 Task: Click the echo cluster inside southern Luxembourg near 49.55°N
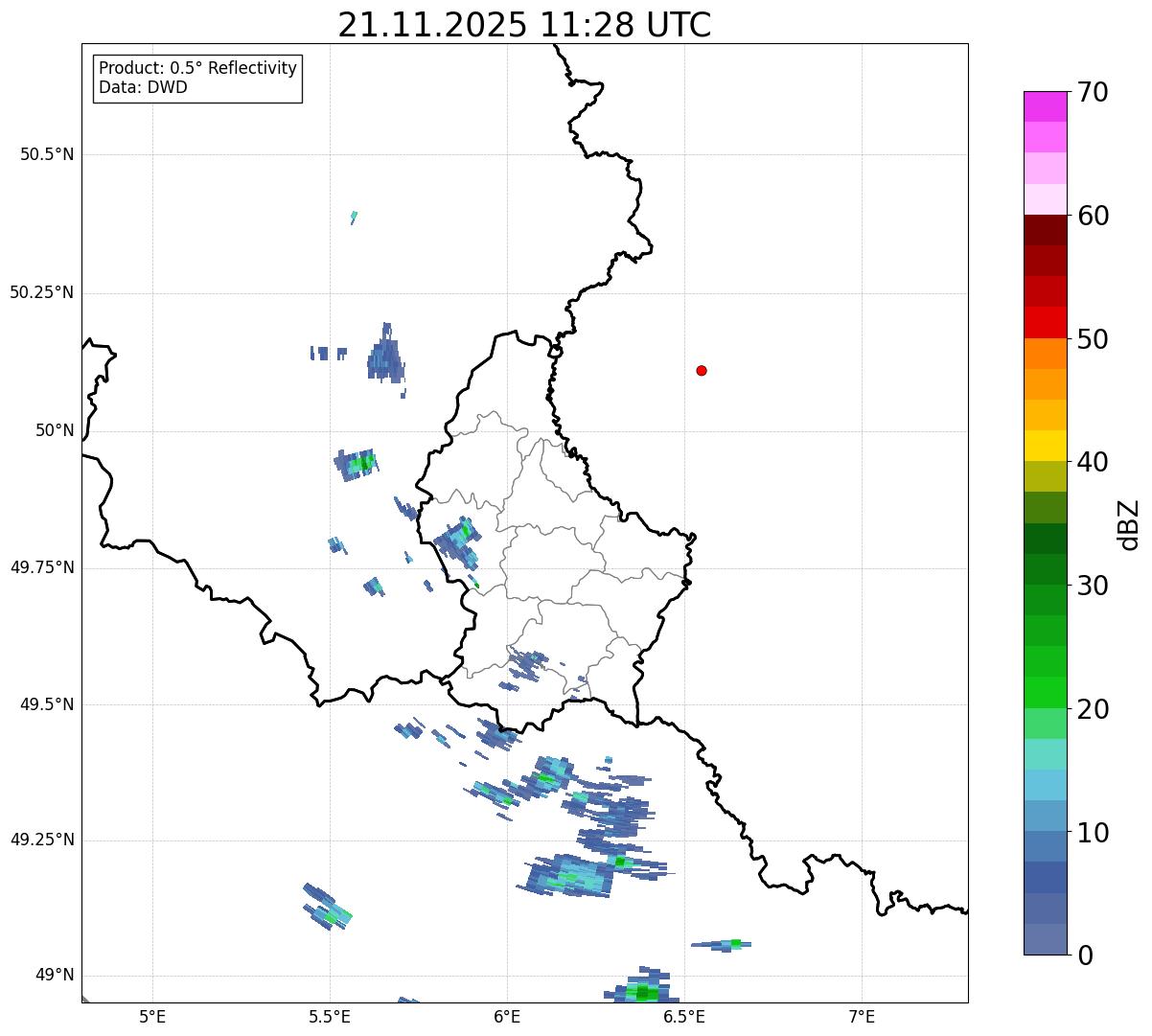point(528,668)
